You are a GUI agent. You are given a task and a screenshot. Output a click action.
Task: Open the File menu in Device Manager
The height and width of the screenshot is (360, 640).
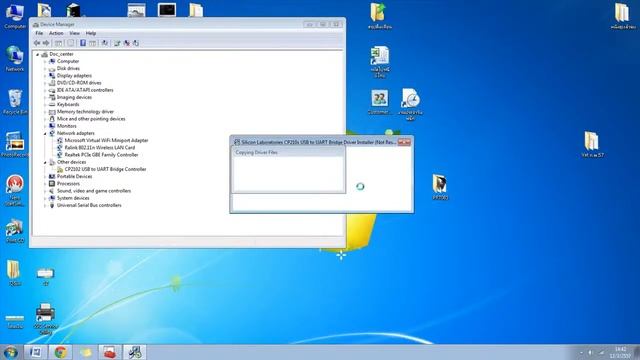39,33
